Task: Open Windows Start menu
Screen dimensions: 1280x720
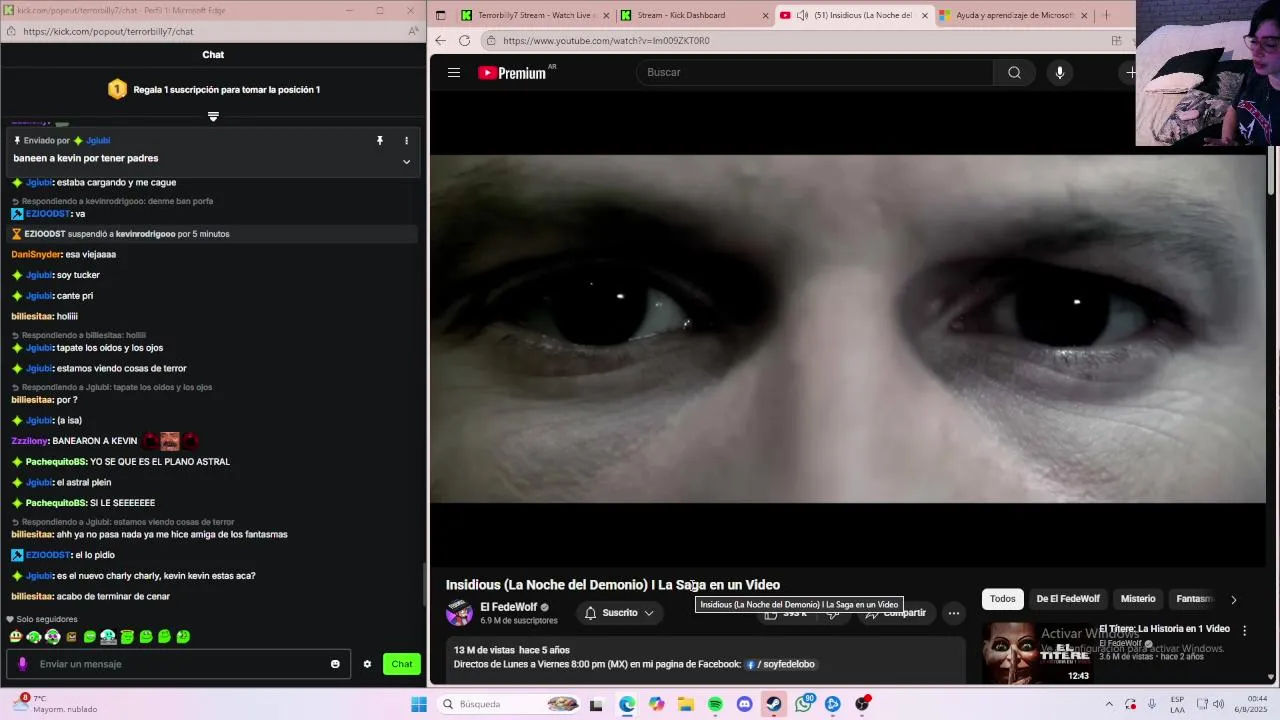Action: point(419,704)
